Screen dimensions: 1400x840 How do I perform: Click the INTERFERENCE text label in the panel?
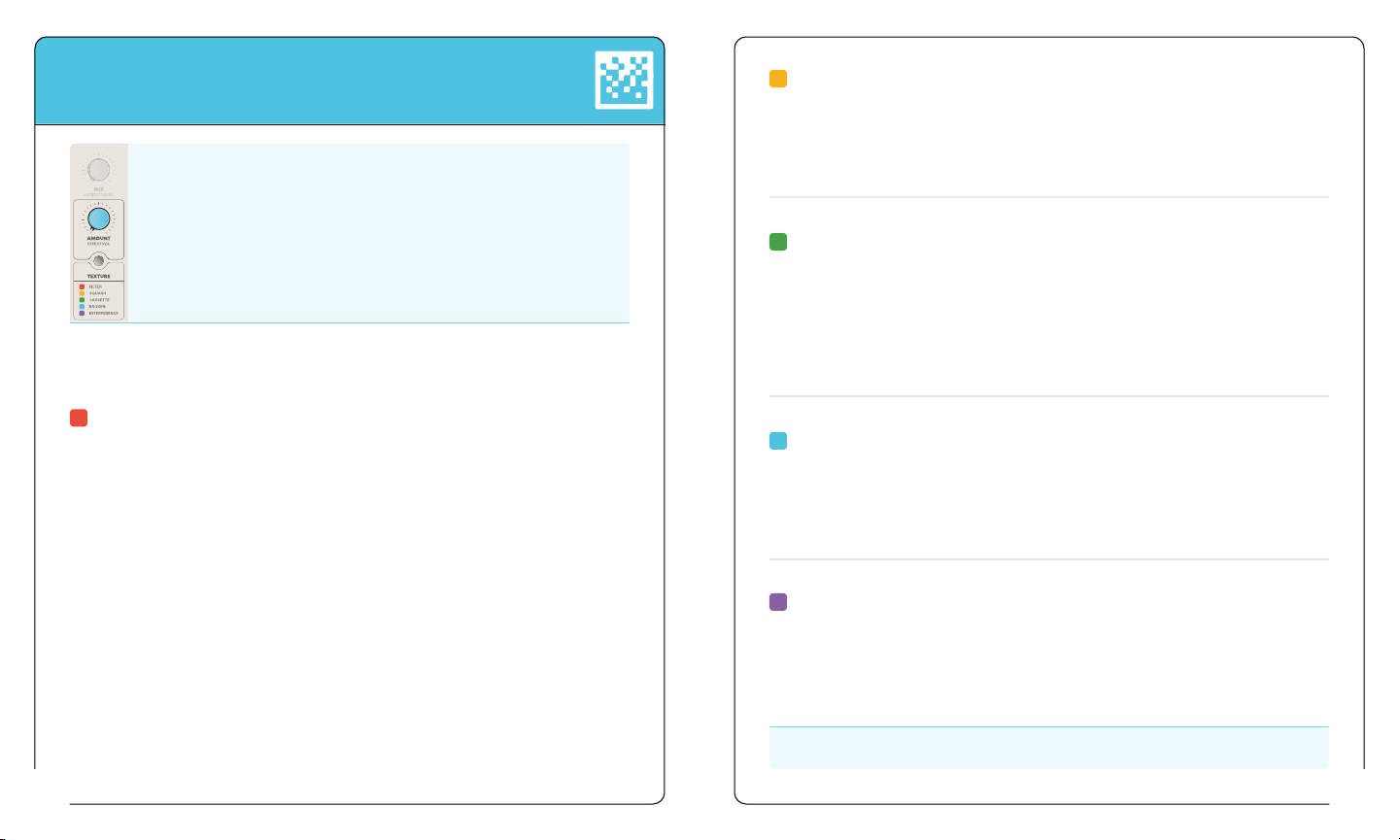[x=104, y=314]
